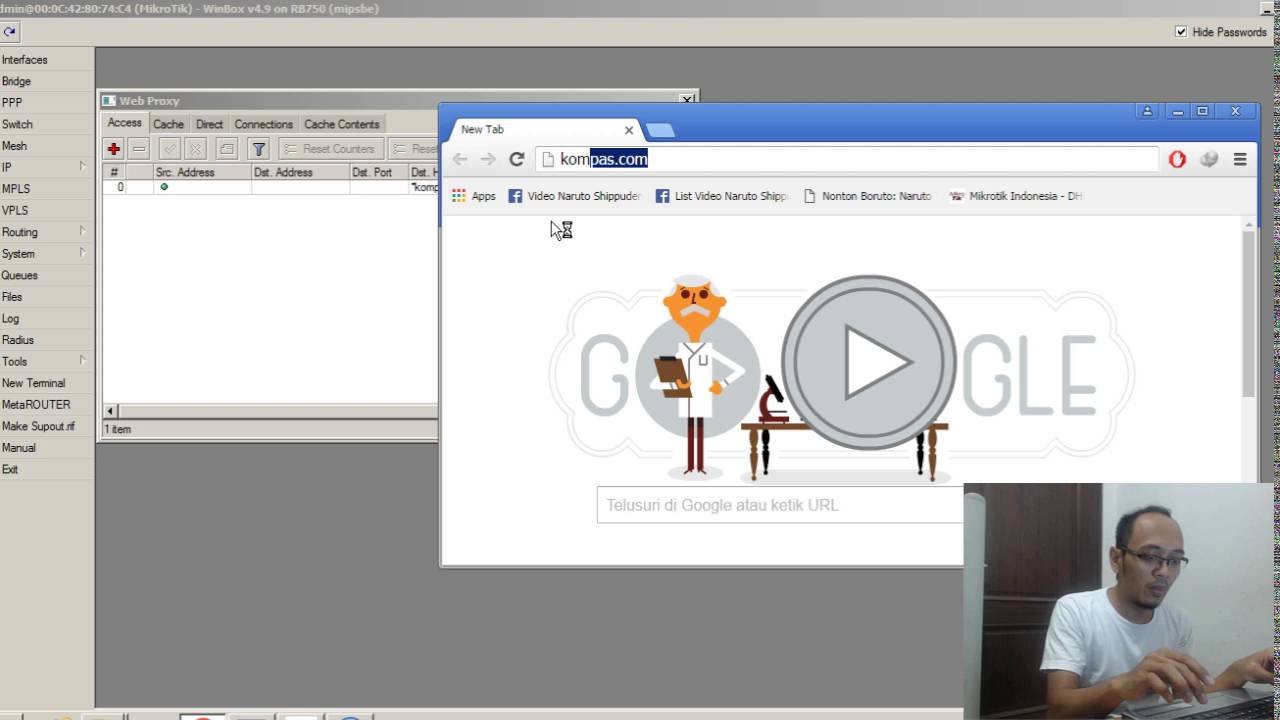This screenshot has width=1280, height=720.
Task: Click Web Proxy horizontal scrollbar left arrow
Action: [x=111, y=411]
